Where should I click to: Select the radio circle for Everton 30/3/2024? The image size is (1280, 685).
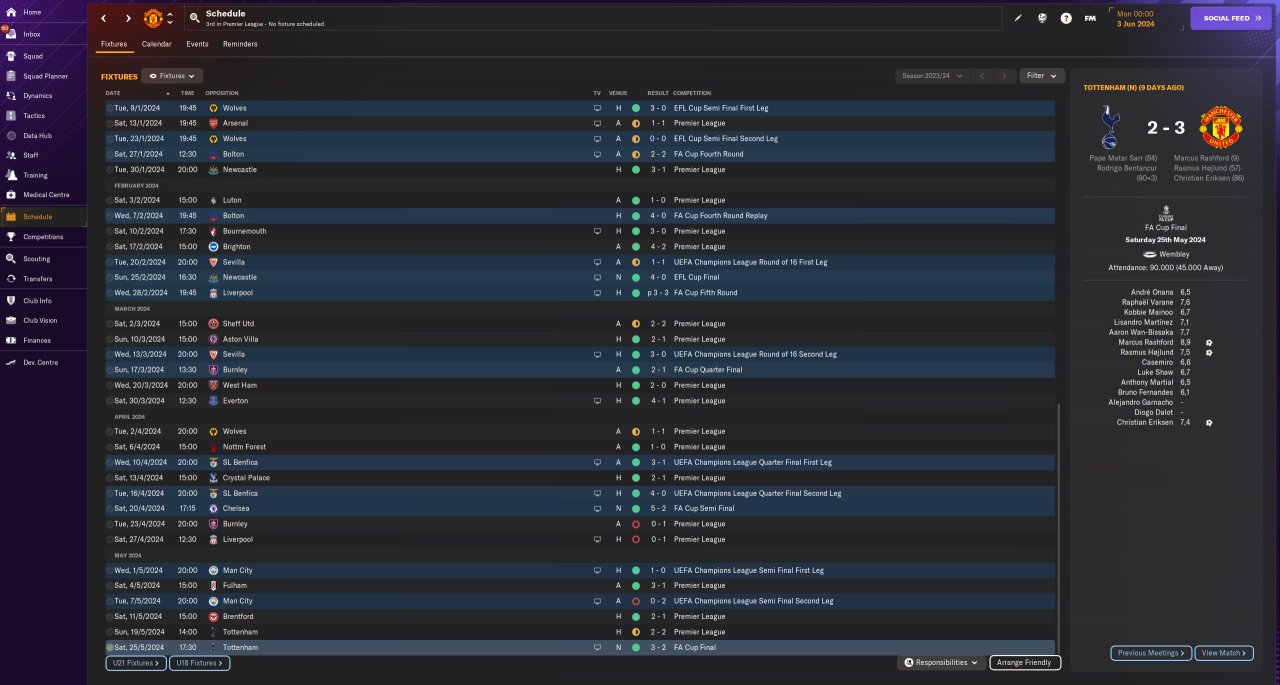(110, 401)
